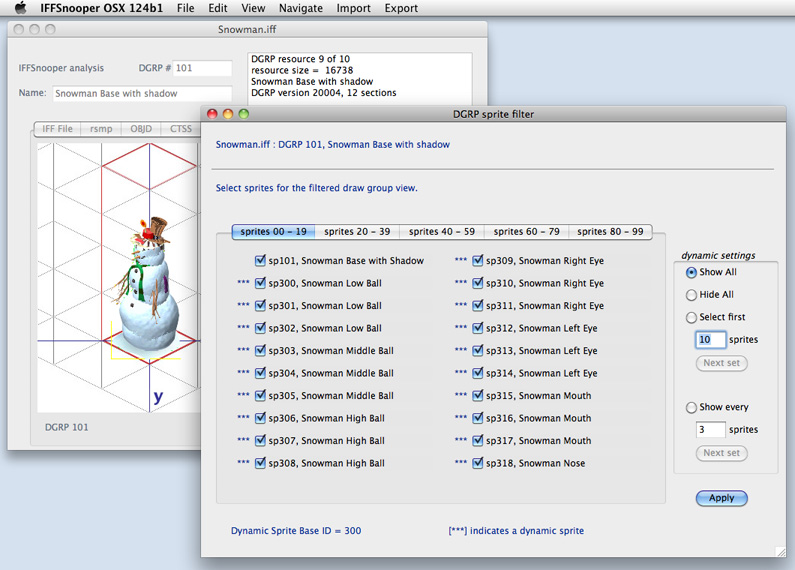Open the View menu
795x570 pixels.
tap(253, 8)
